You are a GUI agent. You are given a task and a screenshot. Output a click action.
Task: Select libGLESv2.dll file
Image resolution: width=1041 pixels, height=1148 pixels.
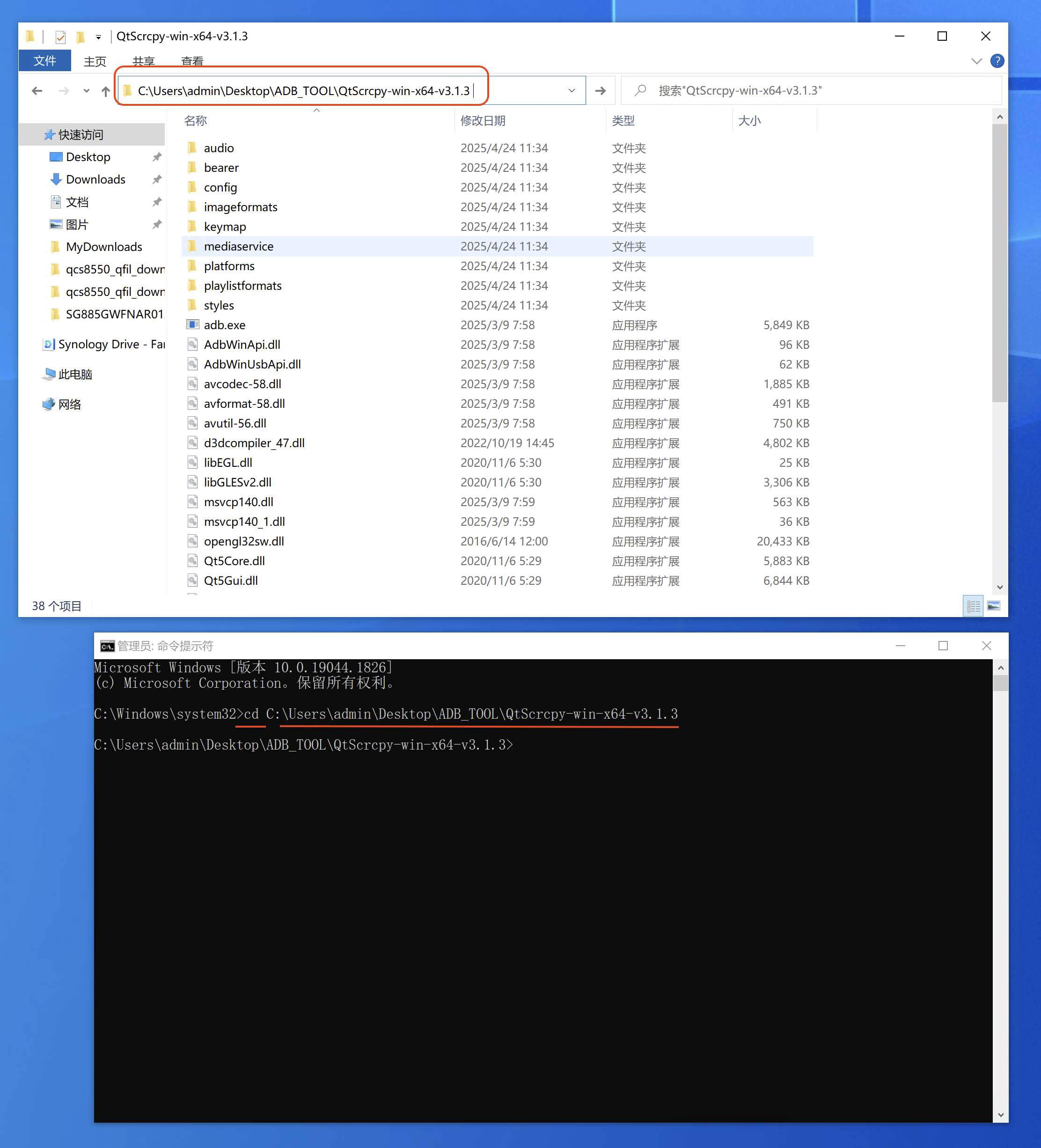pos(237,482)
